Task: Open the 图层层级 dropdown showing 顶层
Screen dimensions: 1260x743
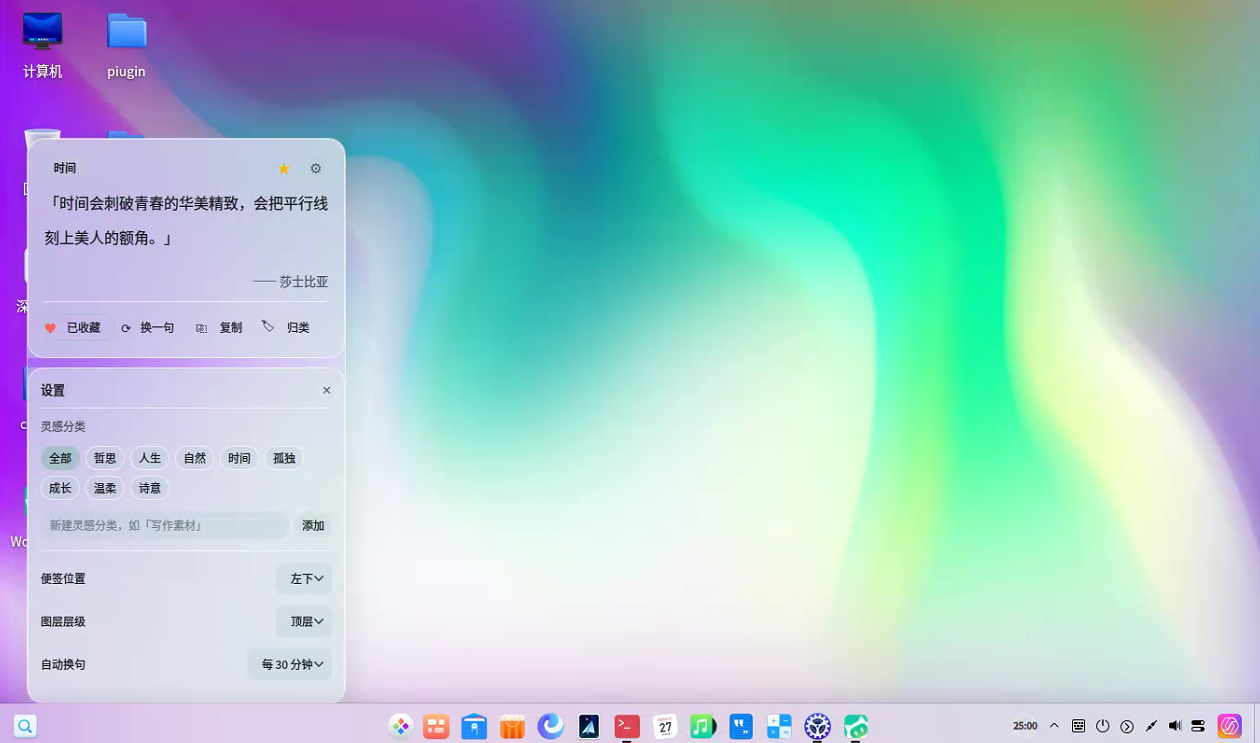Action: 304,622
